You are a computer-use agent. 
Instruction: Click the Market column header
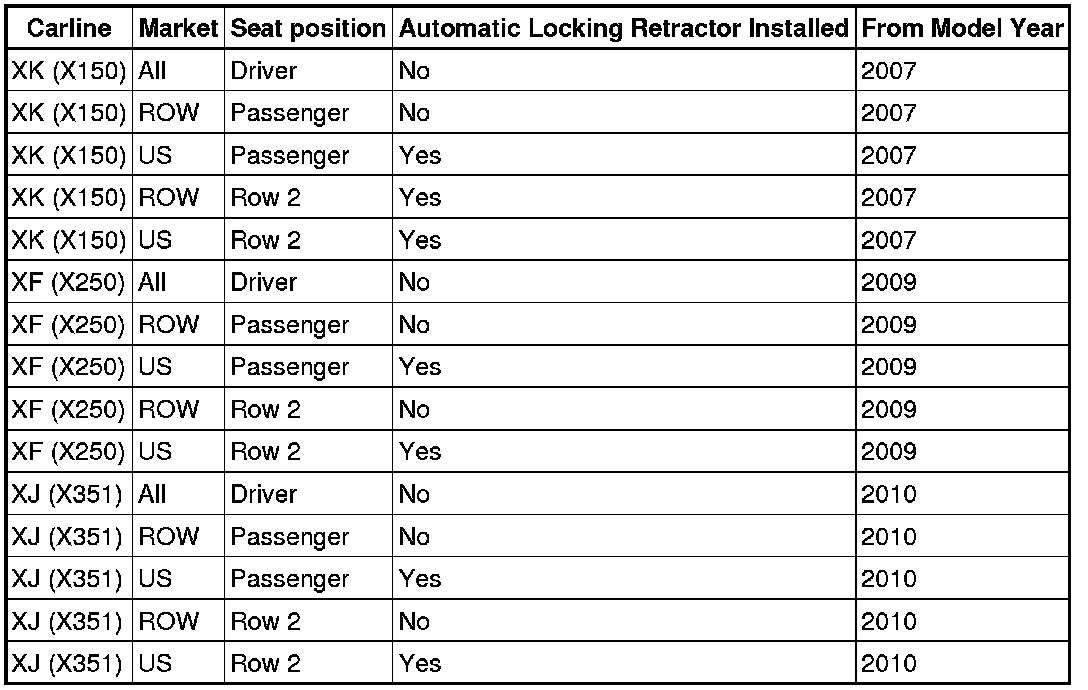178,28
